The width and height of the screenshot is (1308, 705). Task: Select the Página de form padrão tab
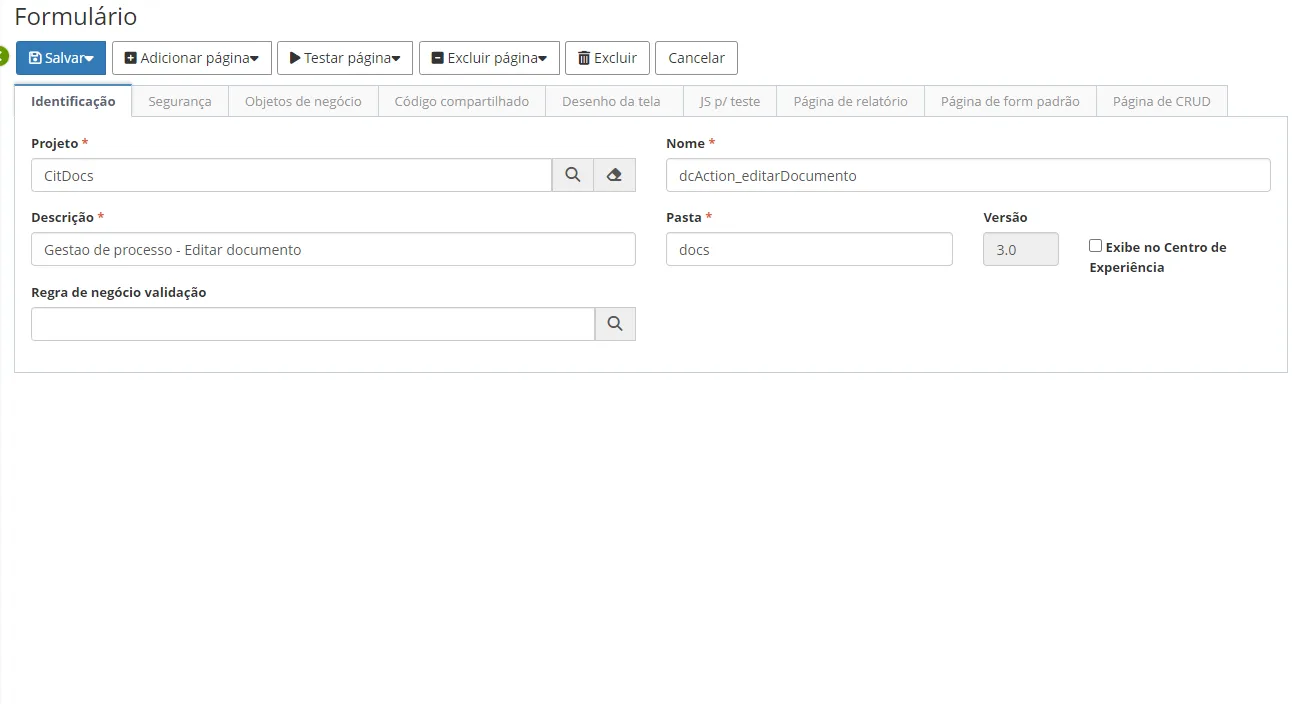tap(1010, 101)
